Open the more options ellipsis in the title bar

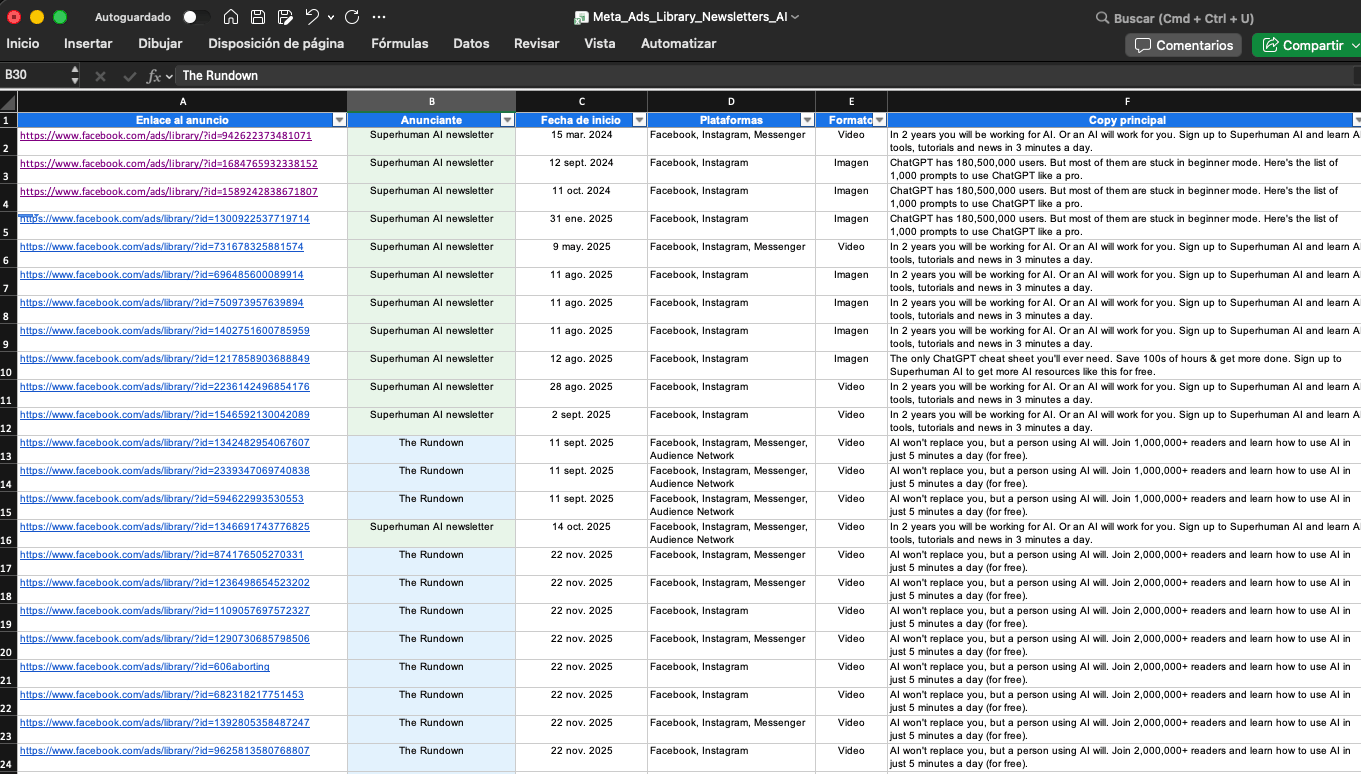[378, 17]
